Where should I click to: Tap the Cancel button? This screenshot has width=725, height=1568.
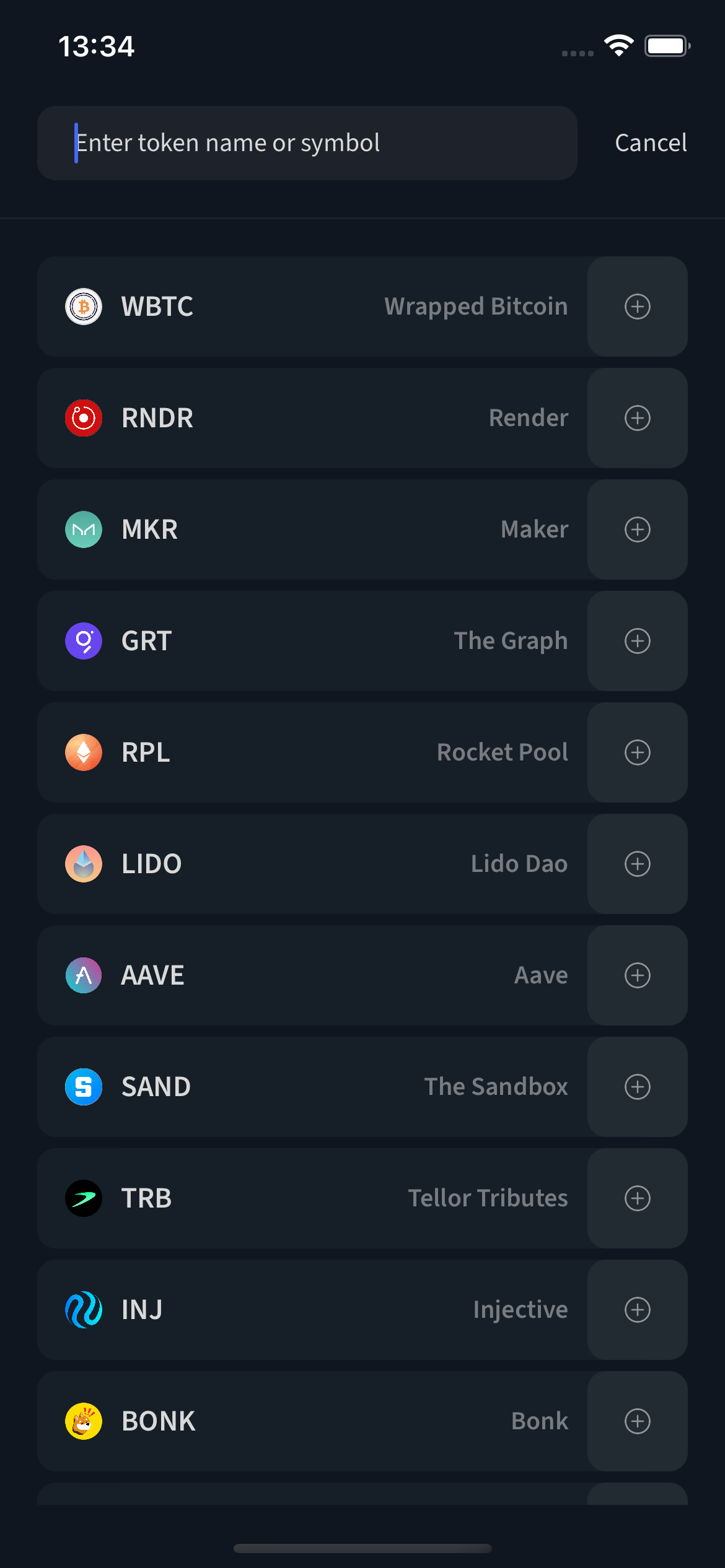[x=651, y=143]
